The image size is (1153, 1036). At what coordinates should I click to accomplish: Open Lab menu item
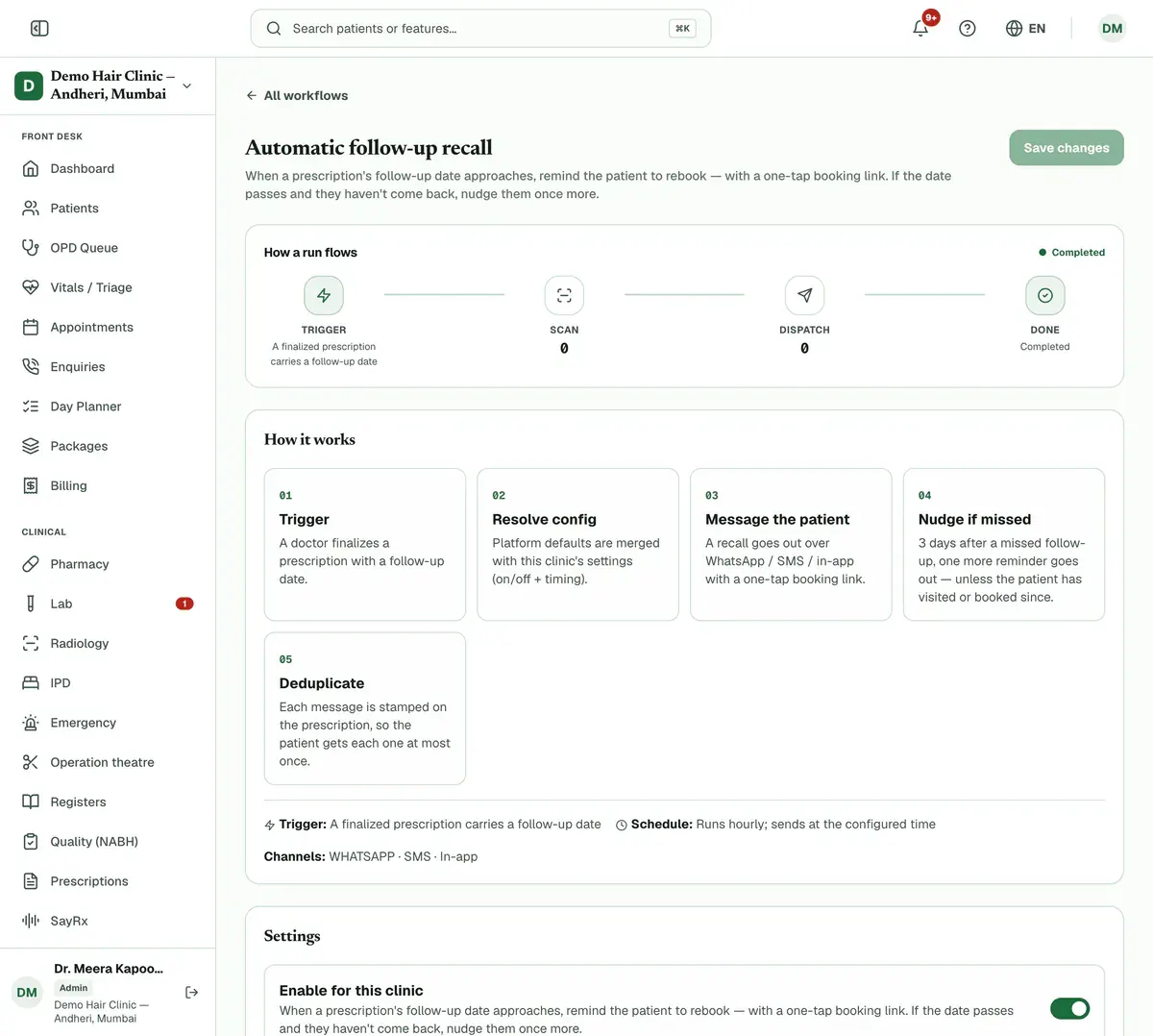pos(108,604)
